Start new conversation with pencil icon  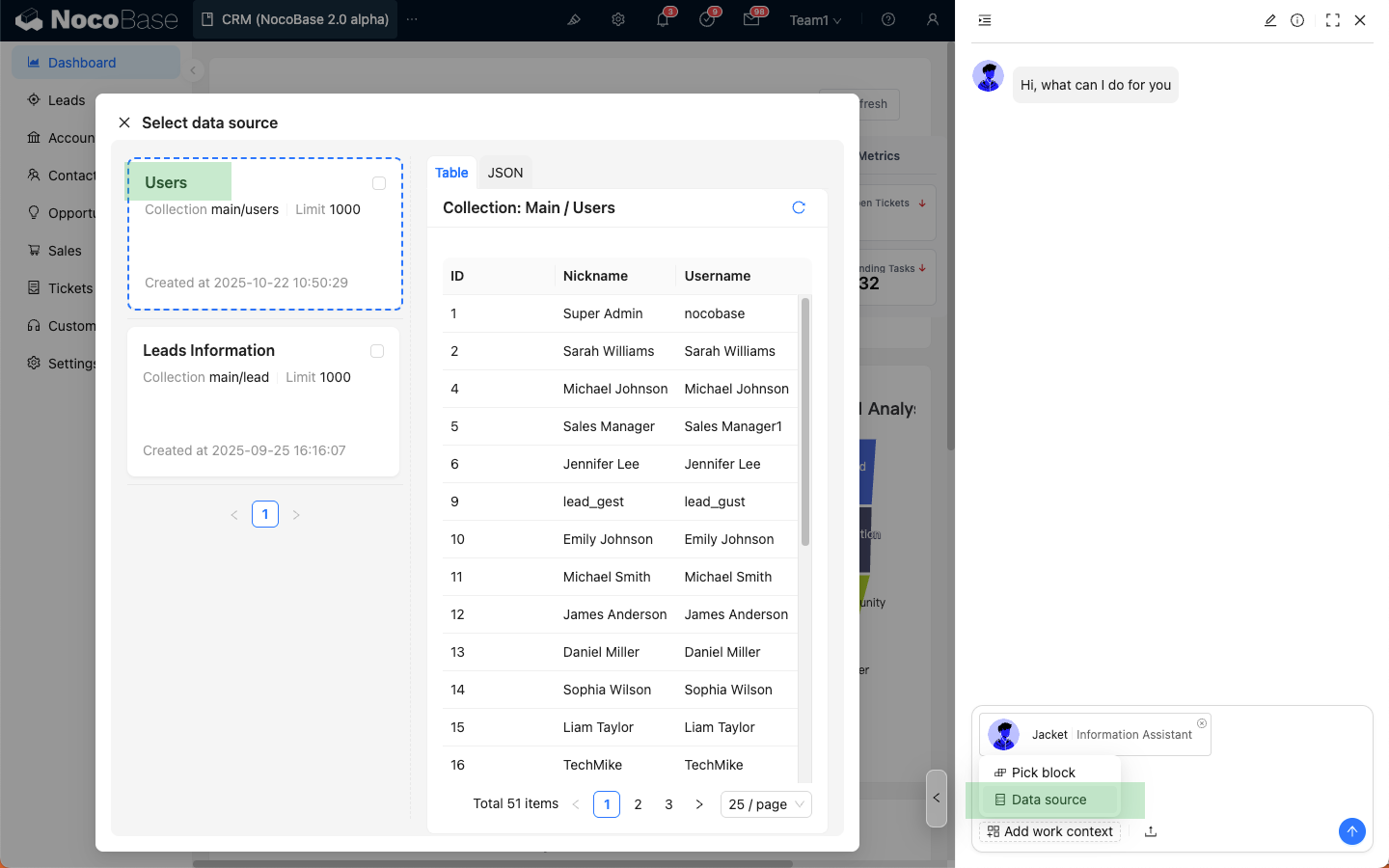point(1270,20)
